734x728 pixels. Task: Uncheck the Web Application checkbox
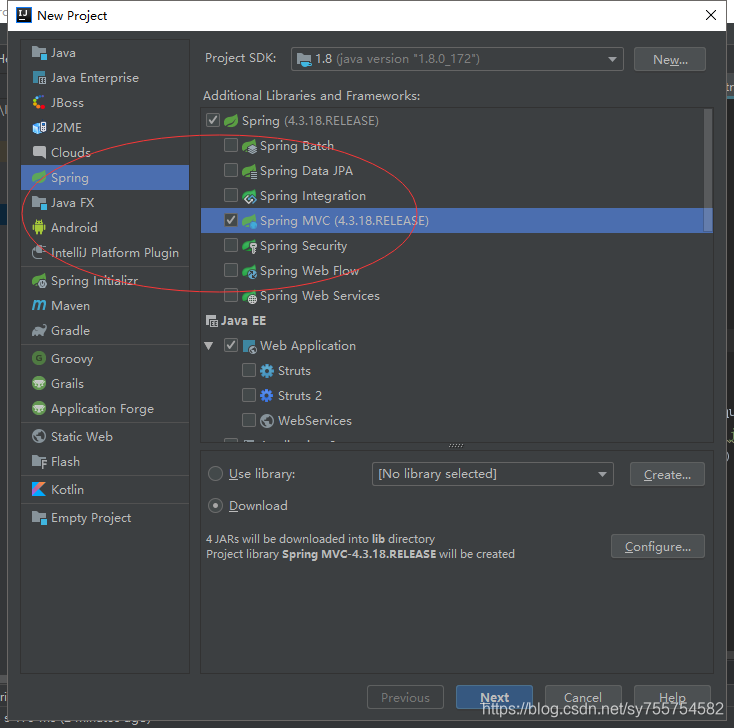point(231,346)
